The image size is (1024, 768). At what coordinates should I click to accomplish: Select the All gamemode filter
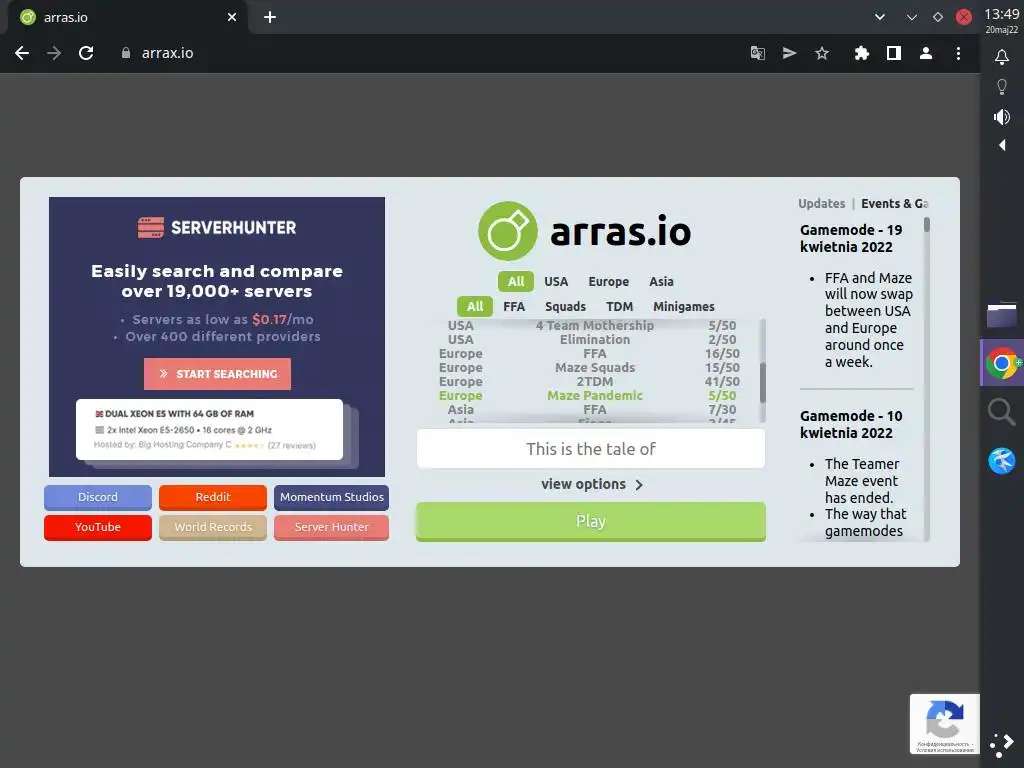click(x=475, y=306)
